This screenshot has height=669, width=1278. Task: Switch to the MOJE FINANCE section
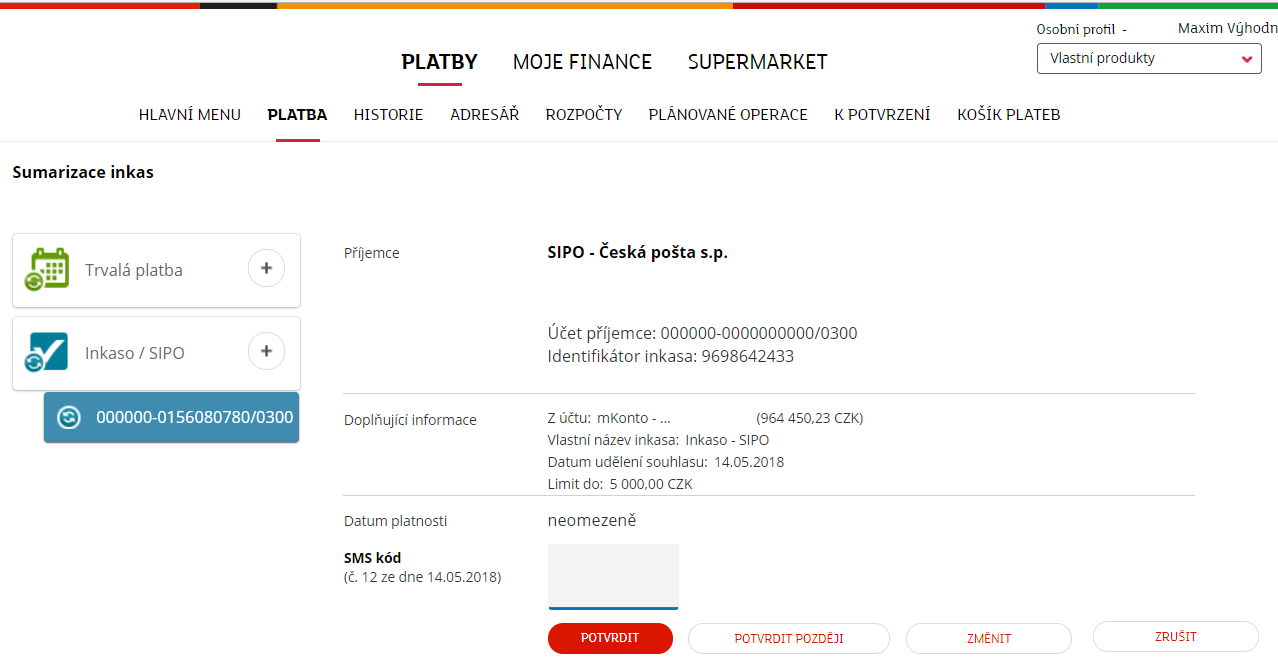coord(582,62)
